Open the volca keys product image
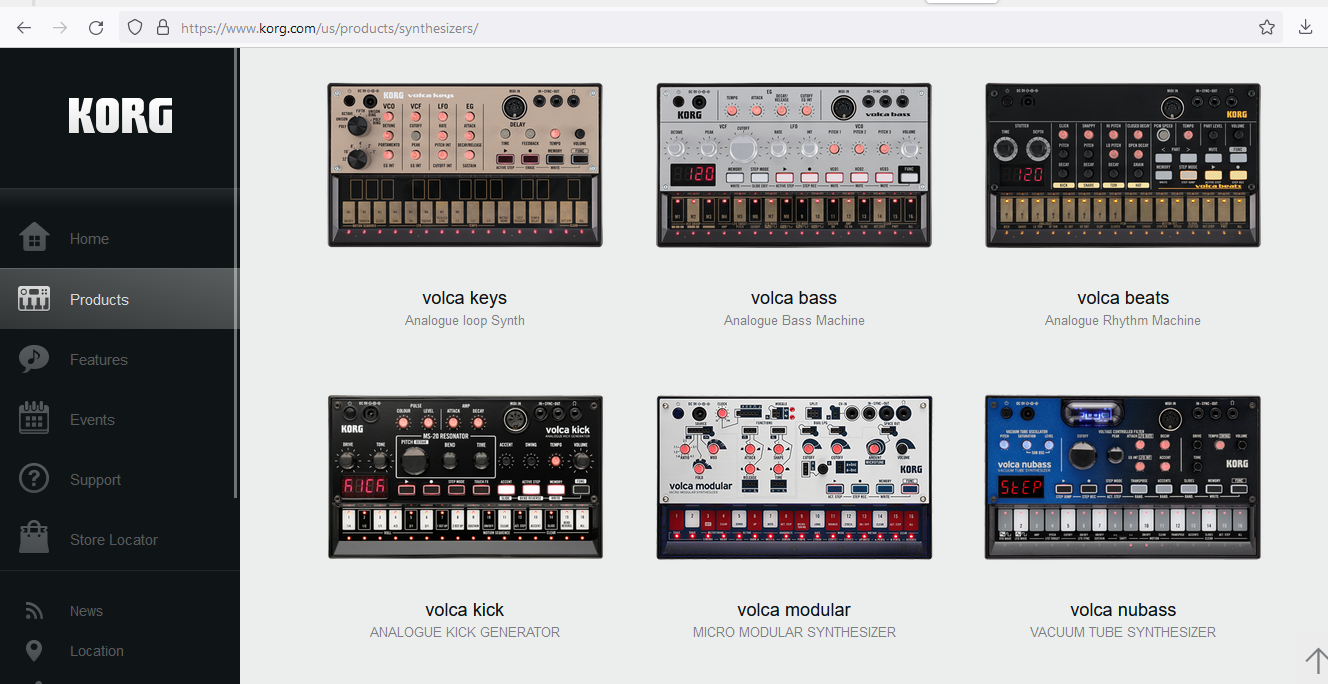This screenshot has height=684, width=1328. (x=465, y=165)
